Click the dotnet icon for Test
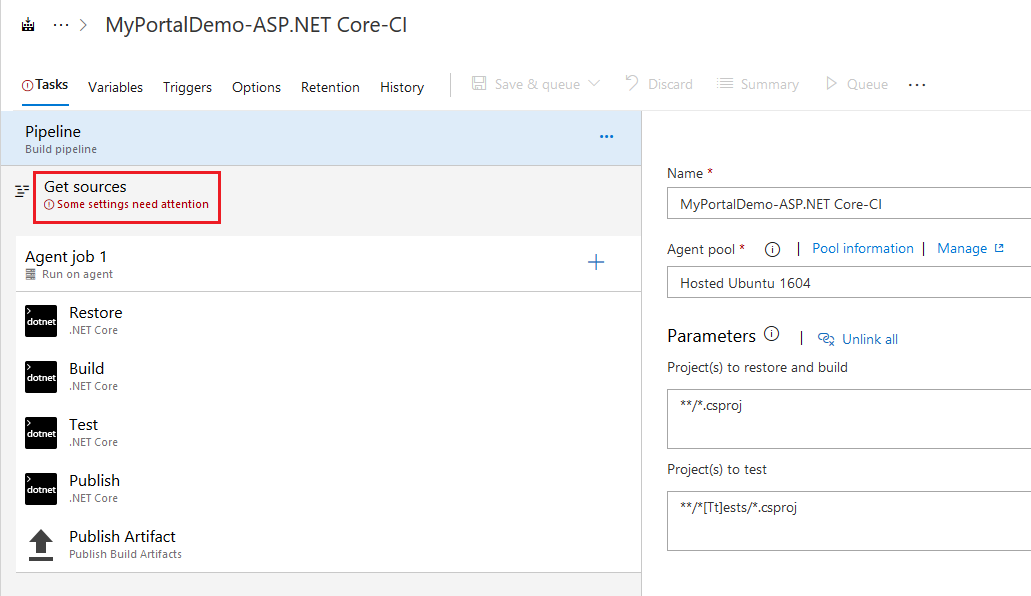This screenshot has width=1031, height=596. [x=41, y=433]
